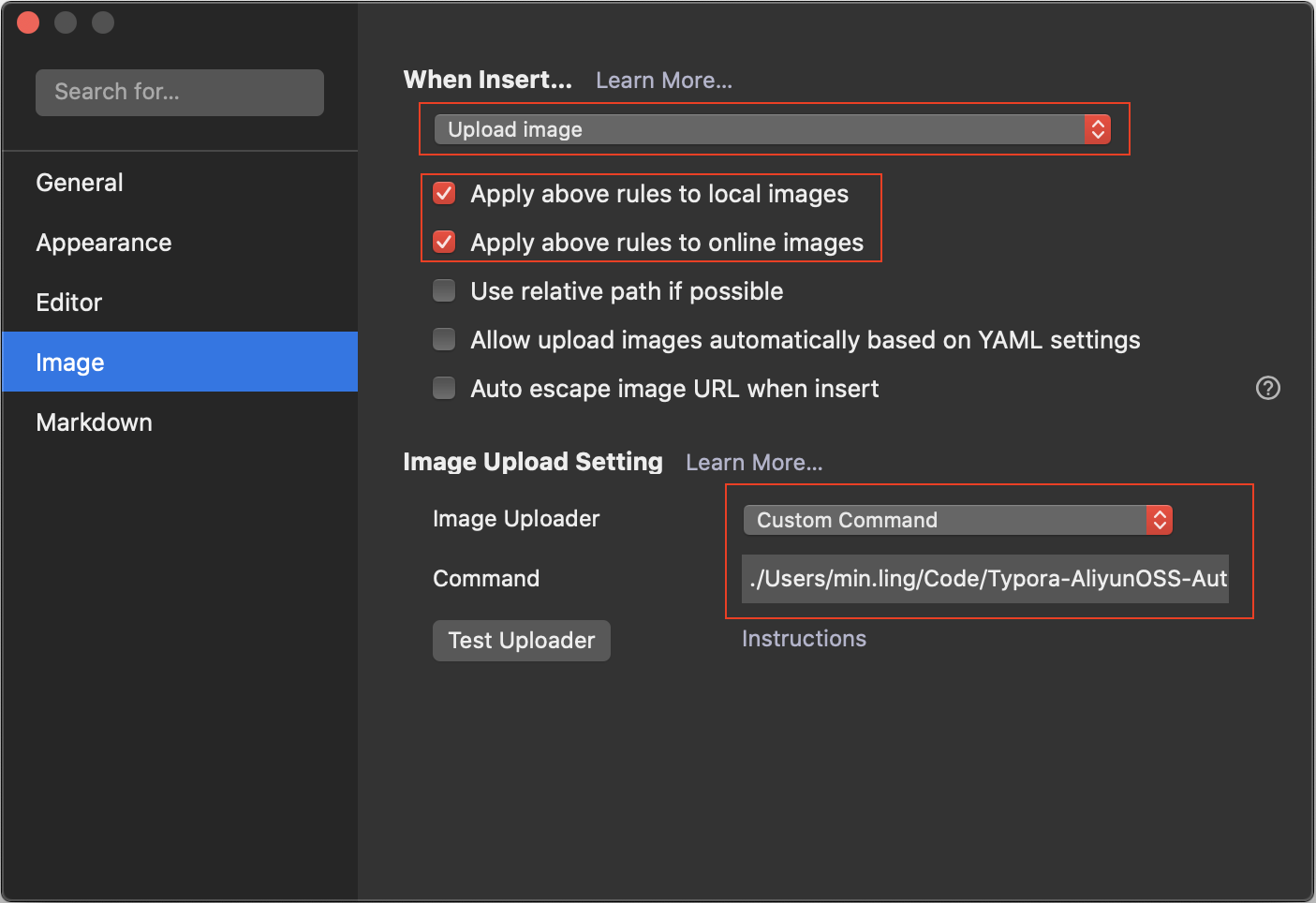This screenshot has height=903, width=1316.
Task: Open the Upload image dropdown
Action: point(773,129)
